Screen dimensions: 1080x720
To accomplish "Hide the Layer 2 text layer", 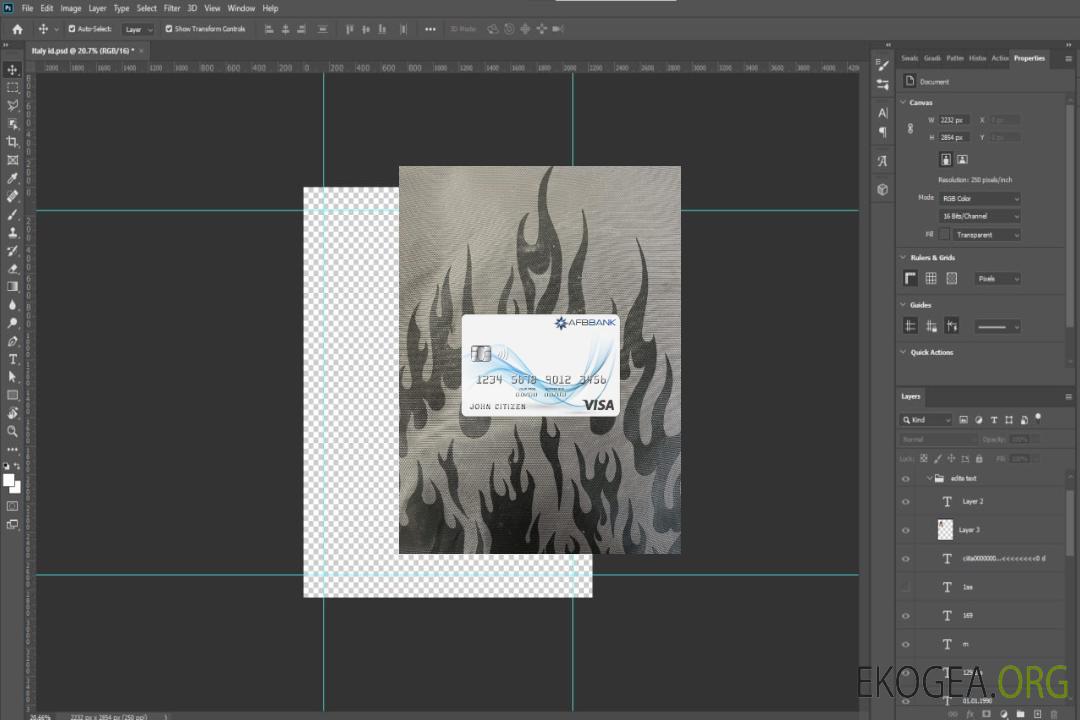I will pos(906,502).
